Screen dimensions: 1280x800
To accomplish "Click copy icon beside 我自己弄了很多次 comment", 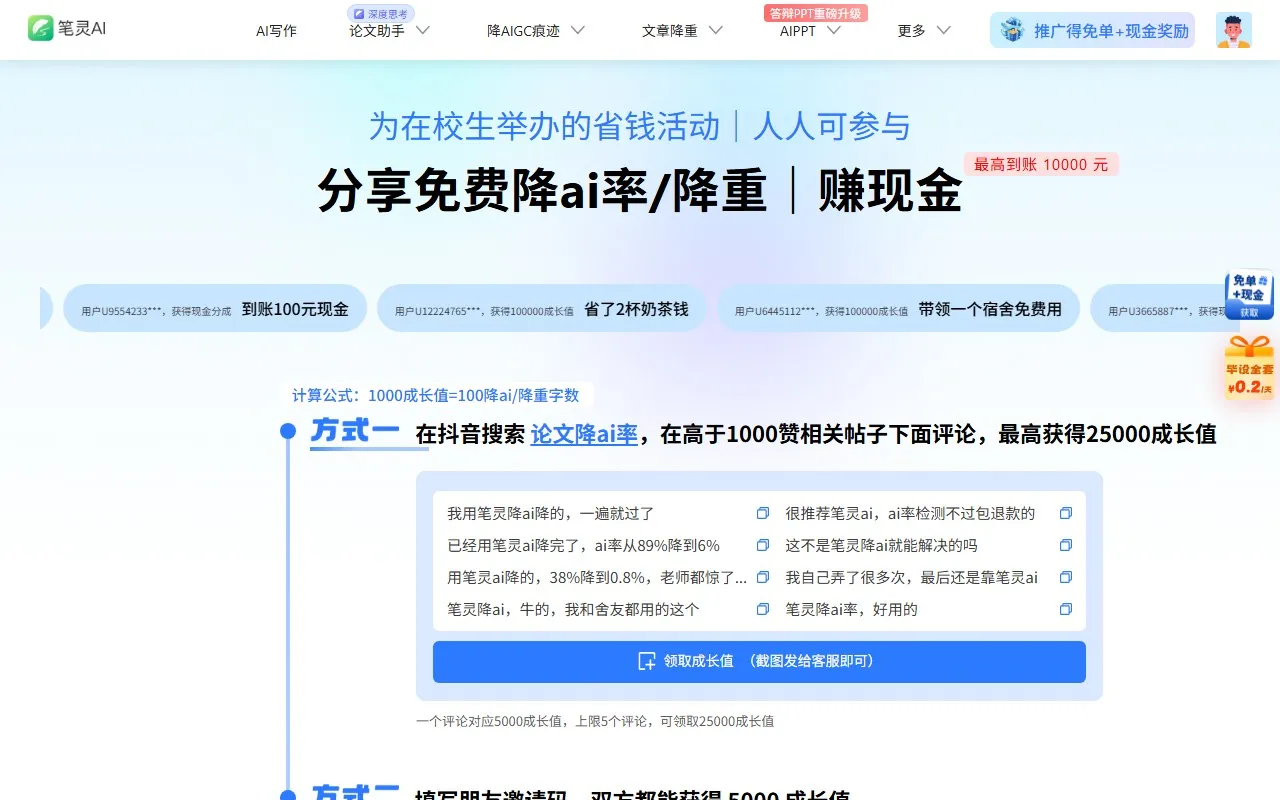I will 1066,577.
